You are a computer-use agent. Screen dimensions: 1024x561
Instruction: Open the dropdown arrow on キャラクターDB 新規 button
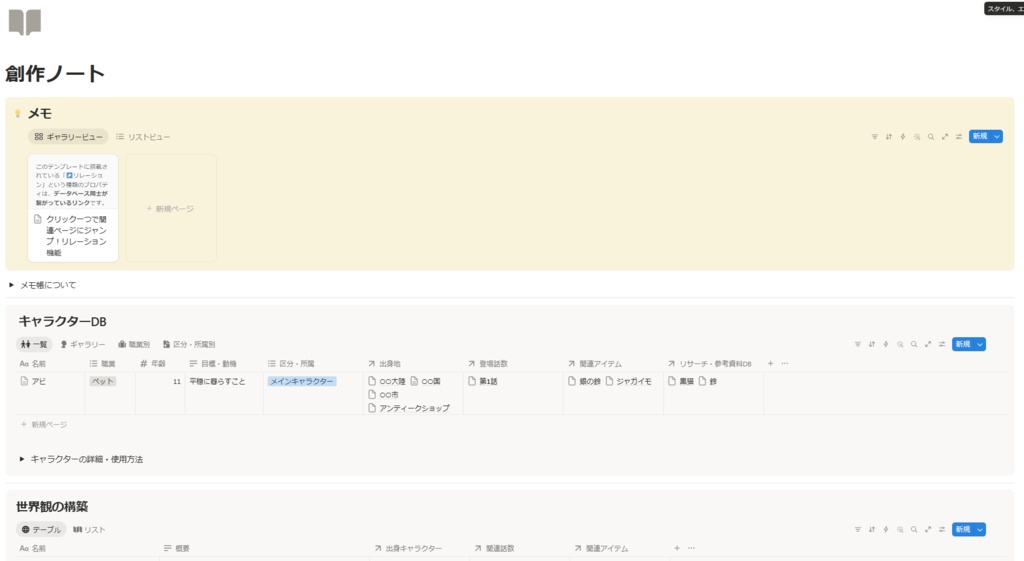(980, 344)
